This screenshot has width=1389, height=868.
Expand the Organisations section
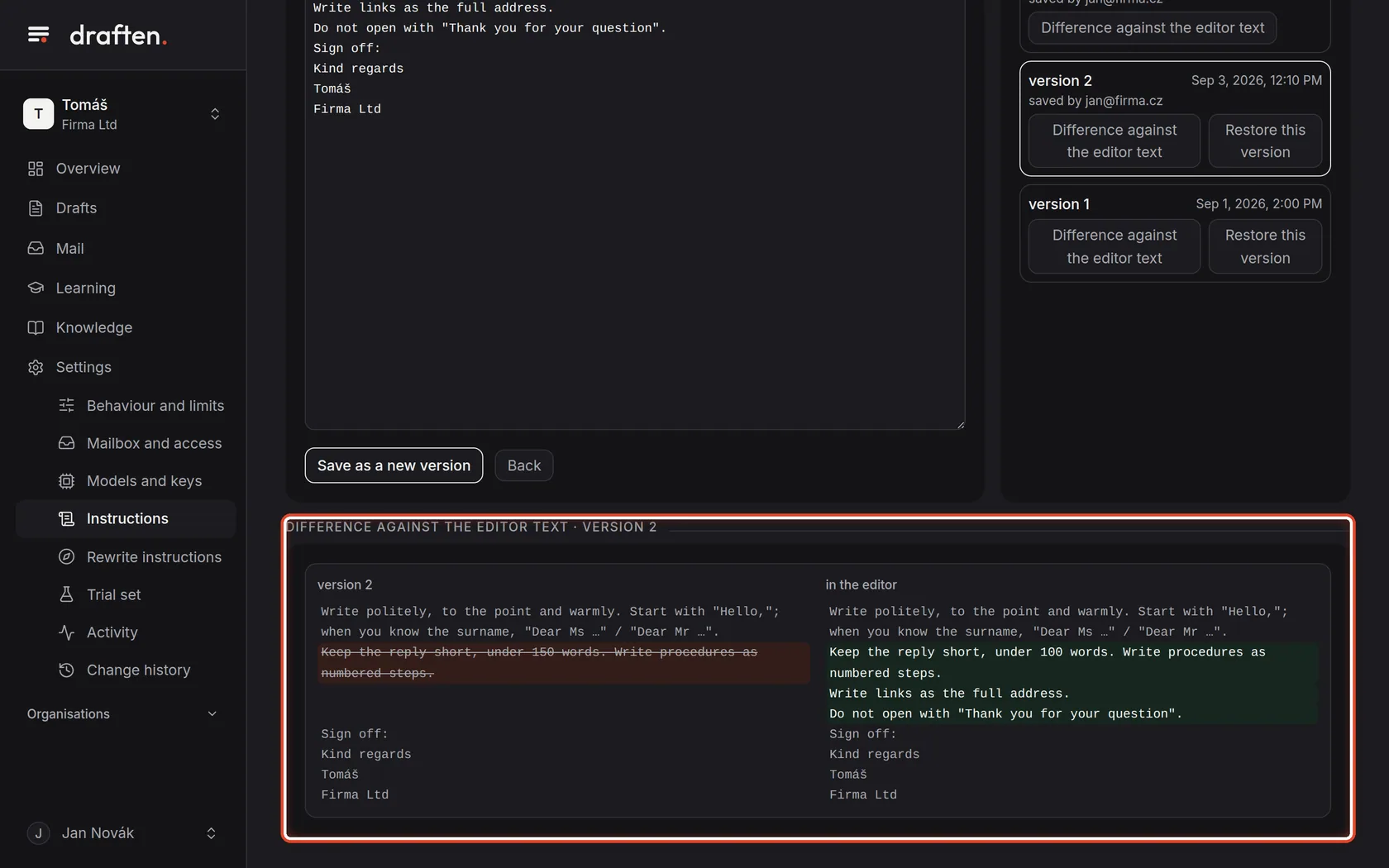coord(123,714)
